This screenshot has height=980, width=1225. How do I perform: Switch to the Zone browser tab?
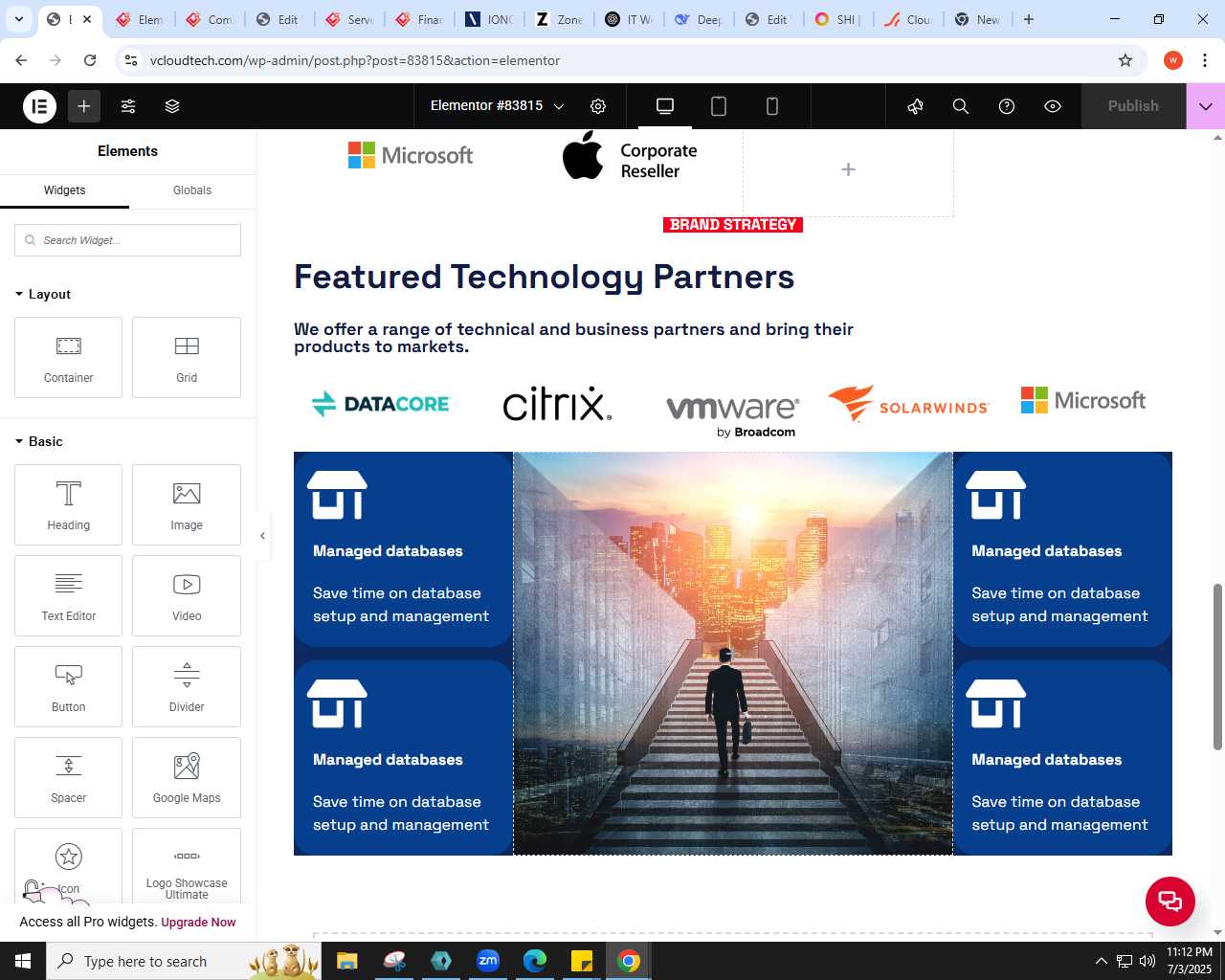point(559,19)
